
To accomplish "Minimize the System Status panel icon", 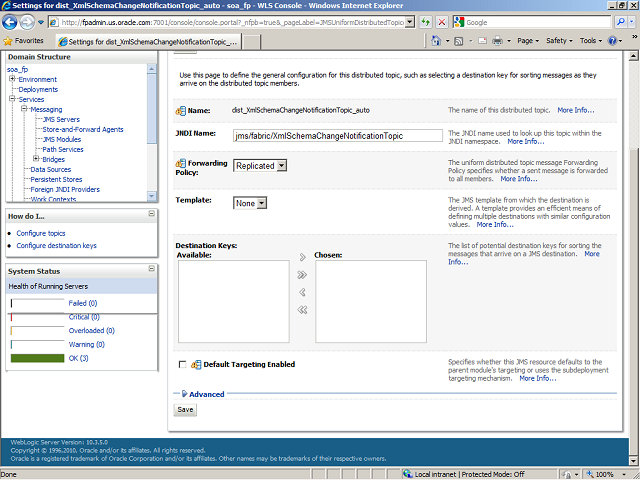I will point(151,270).
